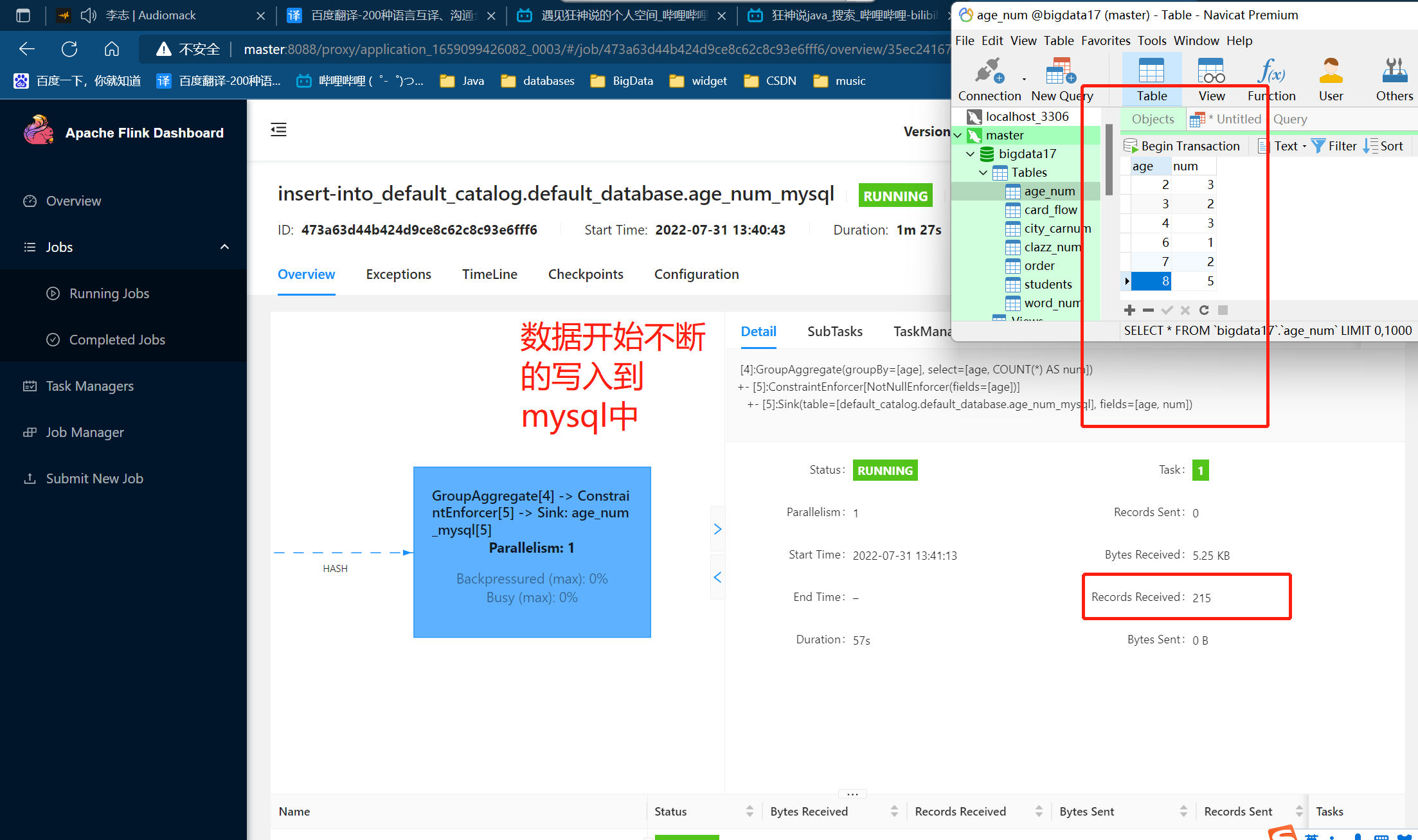Image resolution: width=1418 pixels, height=840 pixels.
Task: Select the card_flow table in tree
Action: [x=1050, y=210]
